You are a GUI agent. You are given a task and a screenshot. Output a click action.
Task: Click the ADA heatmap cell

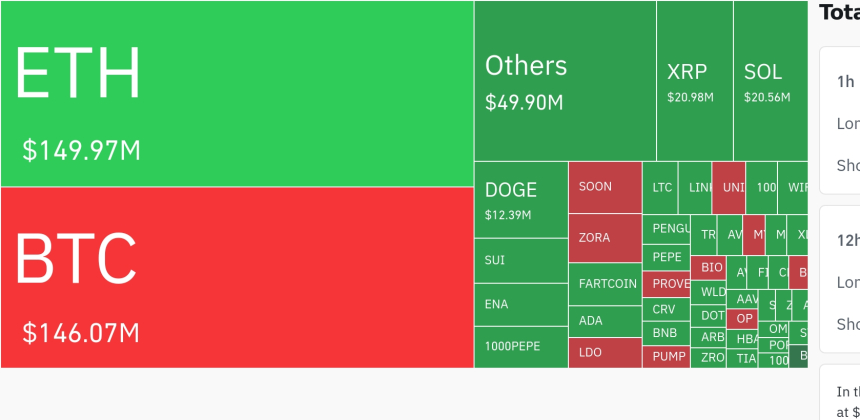coord(605,321)
